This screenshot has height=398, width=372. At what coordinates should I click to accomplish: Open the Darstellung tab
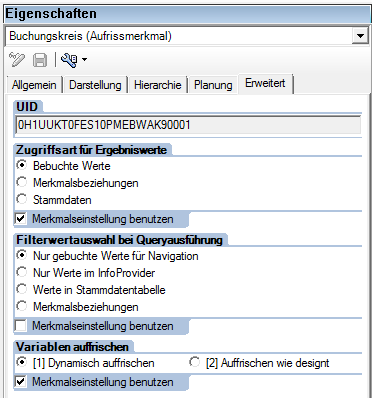[95, 85]
